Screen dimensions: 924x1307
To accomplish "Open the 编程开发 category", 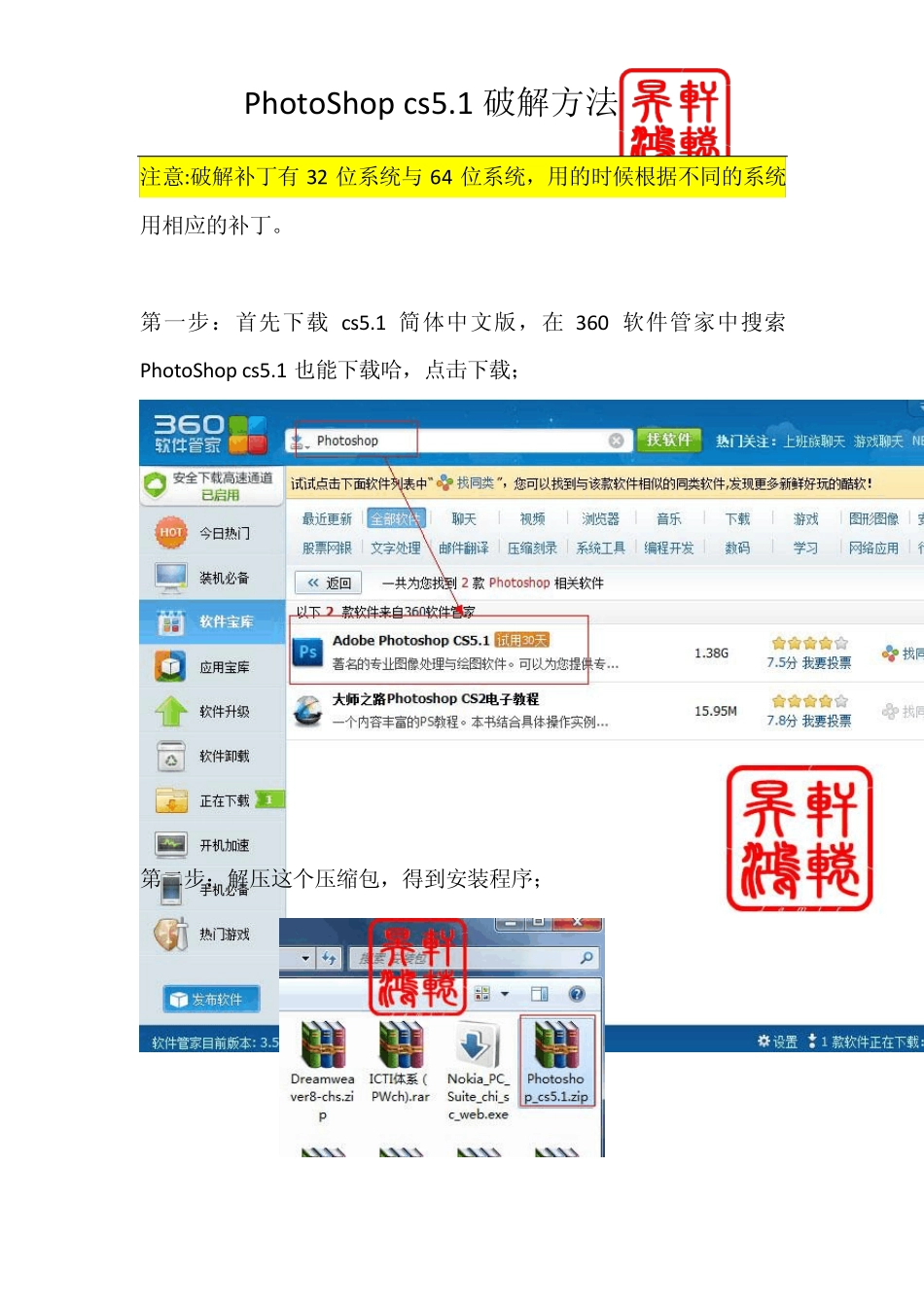I will [669, 548].
